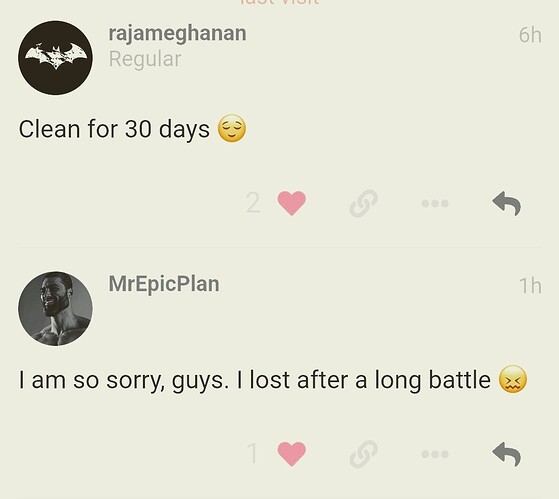Unlike rajameghanan's post via the heart icon

pos(292,203)
